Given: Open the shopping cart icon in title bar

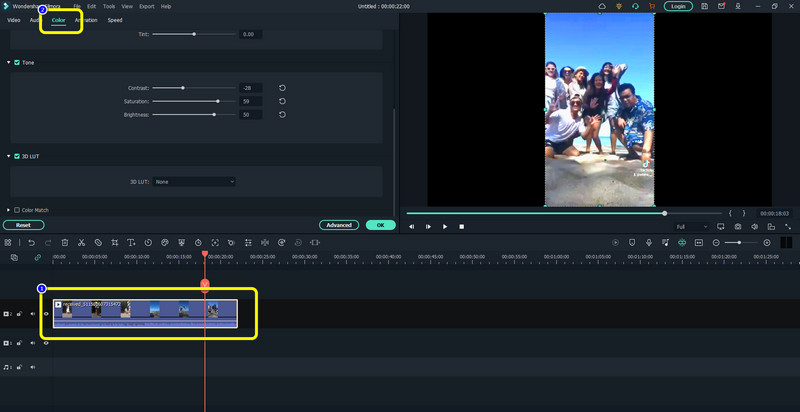Looking at the screenshot, I should pyautogui.click(x=652, y=6).
